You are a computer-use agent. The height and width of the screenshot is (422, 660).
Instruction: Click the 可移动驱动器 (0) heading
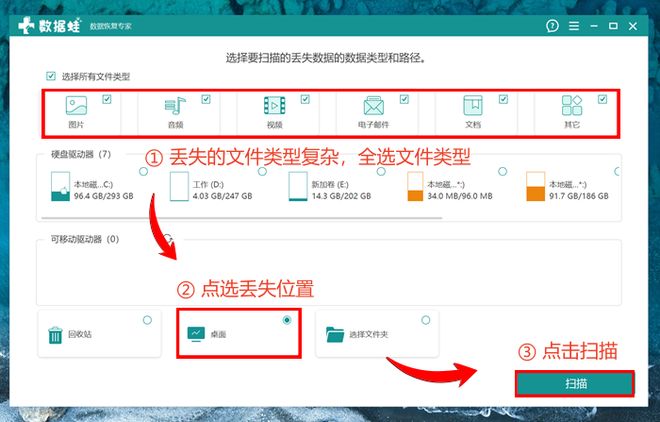85,239
